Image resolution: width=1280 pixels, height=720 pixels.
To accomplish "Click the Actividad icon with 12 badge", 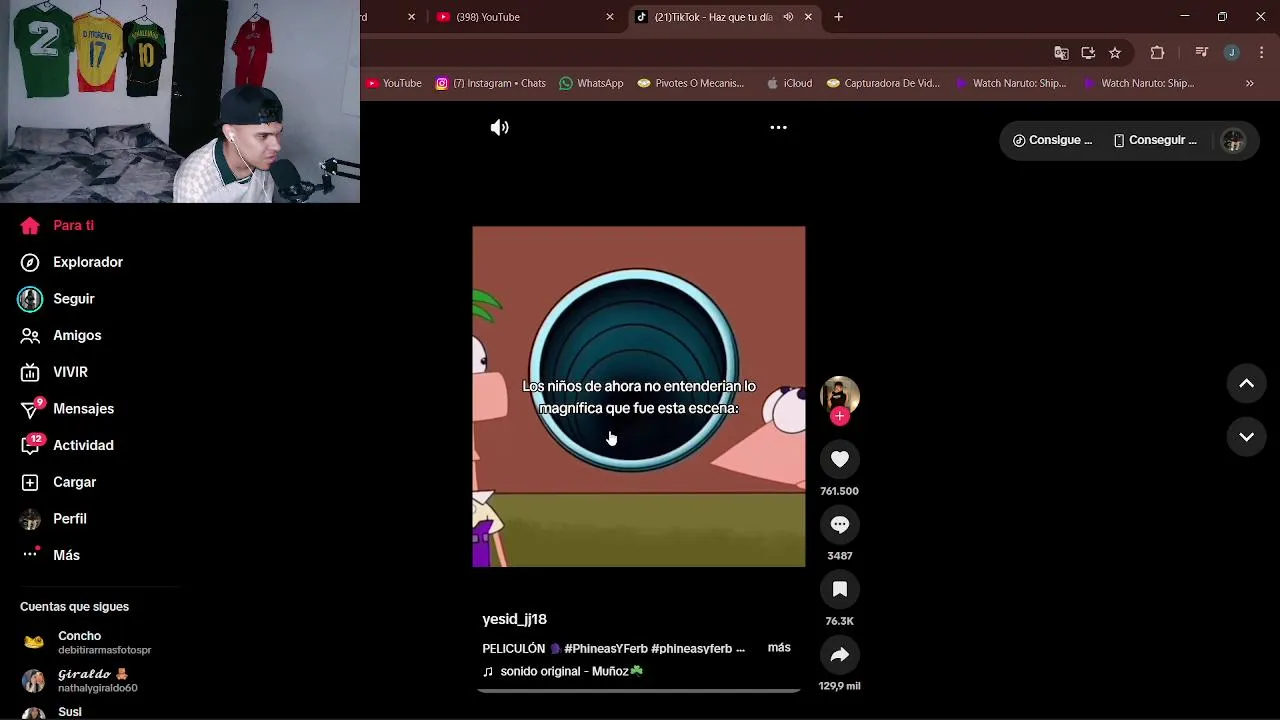I will click(31, 445).
